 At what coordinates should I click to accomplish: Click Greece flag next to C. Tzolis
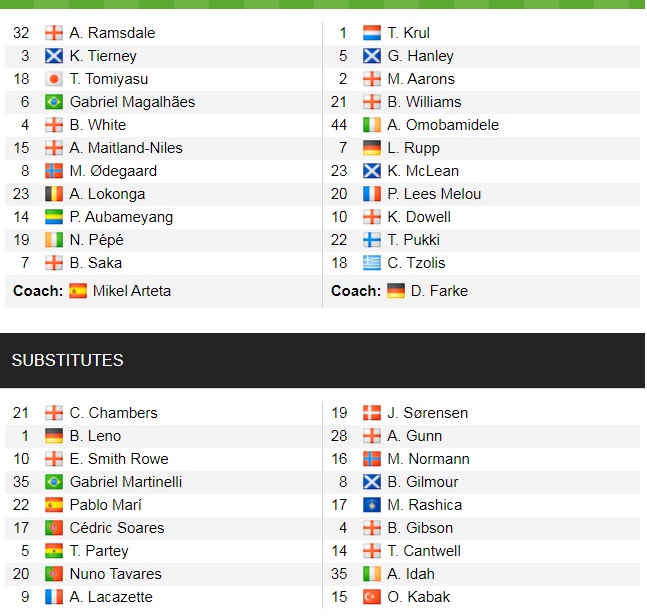pyautogui.click(x=372, y=263)
